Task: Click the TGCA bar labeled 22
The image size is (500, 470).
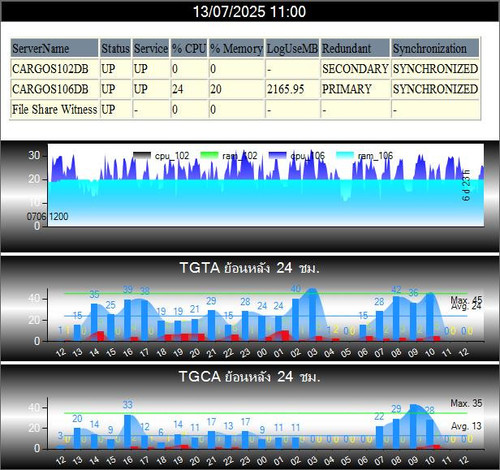Action: [379, 438]
